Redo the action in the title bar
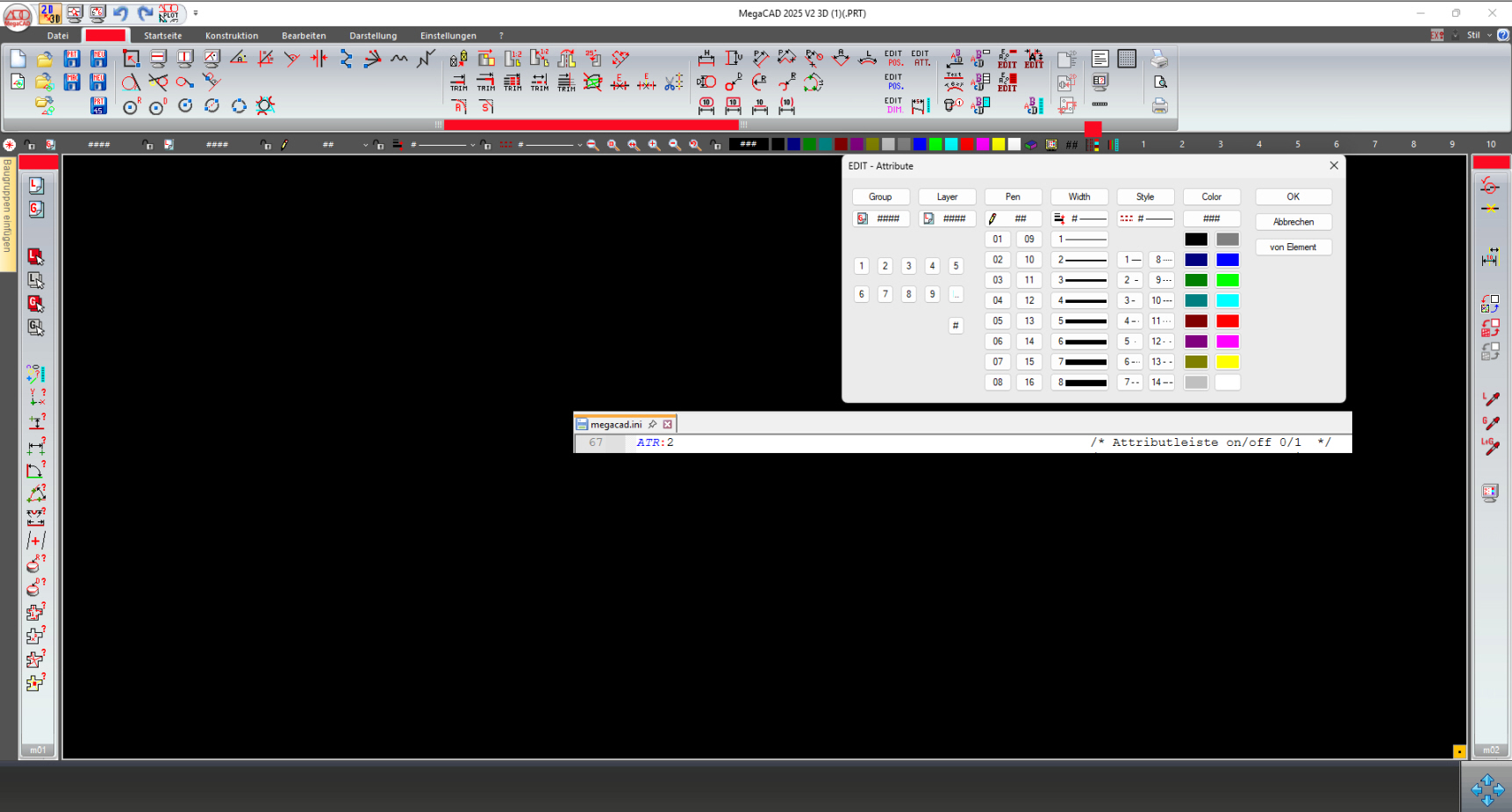This screenshot has height=812, width=1512. [145, 13]
